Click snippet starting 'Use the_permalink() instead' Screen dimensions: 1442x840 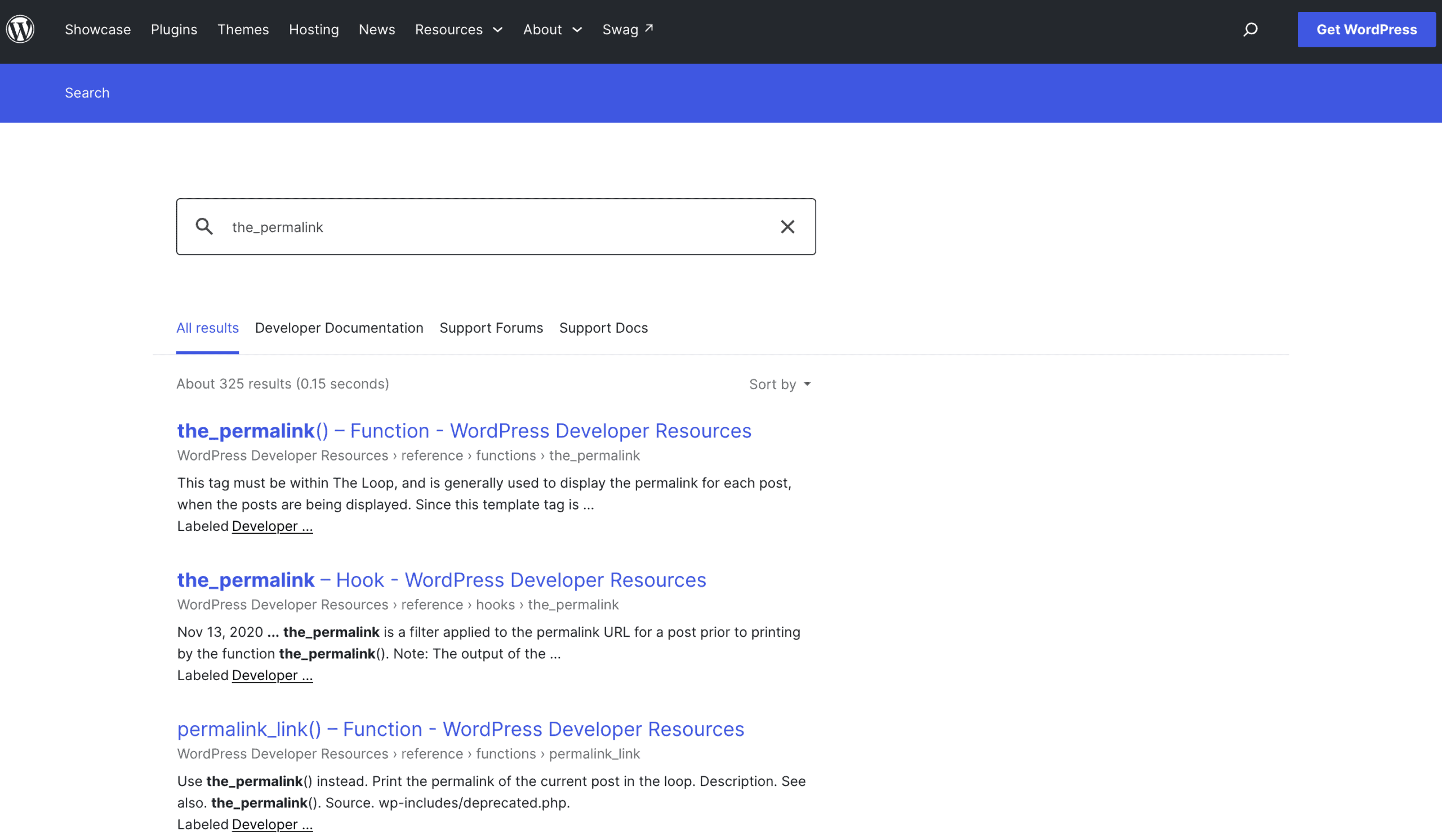(x=492, y=793)
